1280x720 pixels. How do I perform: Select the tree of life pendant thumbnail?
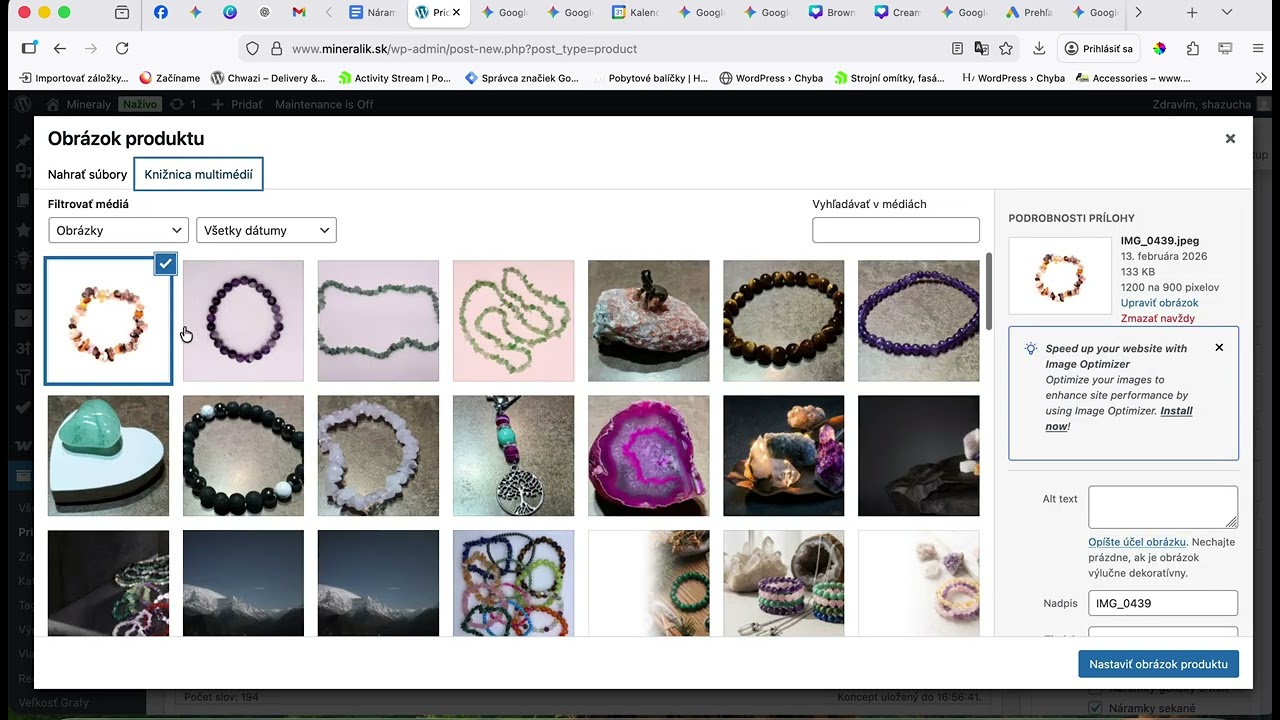point(513,456)
